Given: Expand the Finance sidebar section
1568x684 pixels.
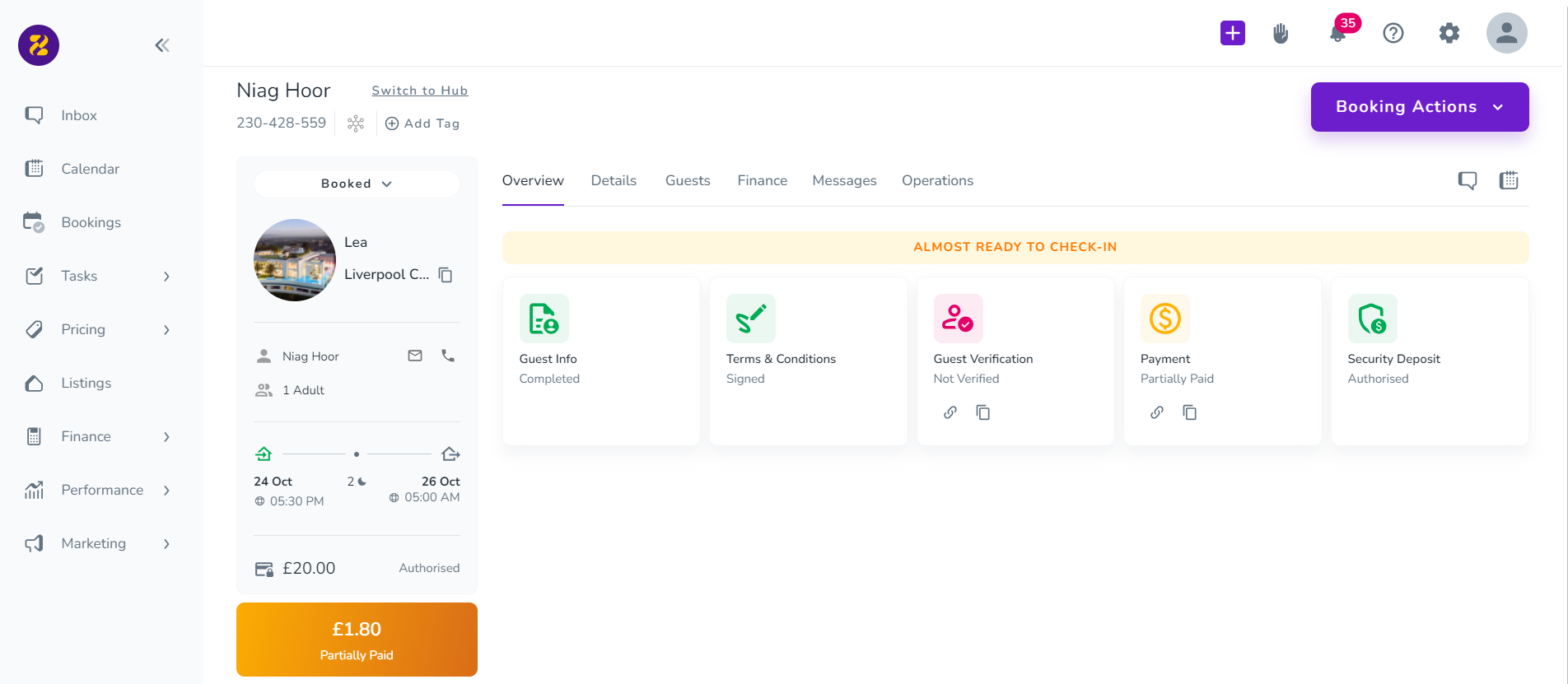Looking at the screenshot, I should [166, 436].
